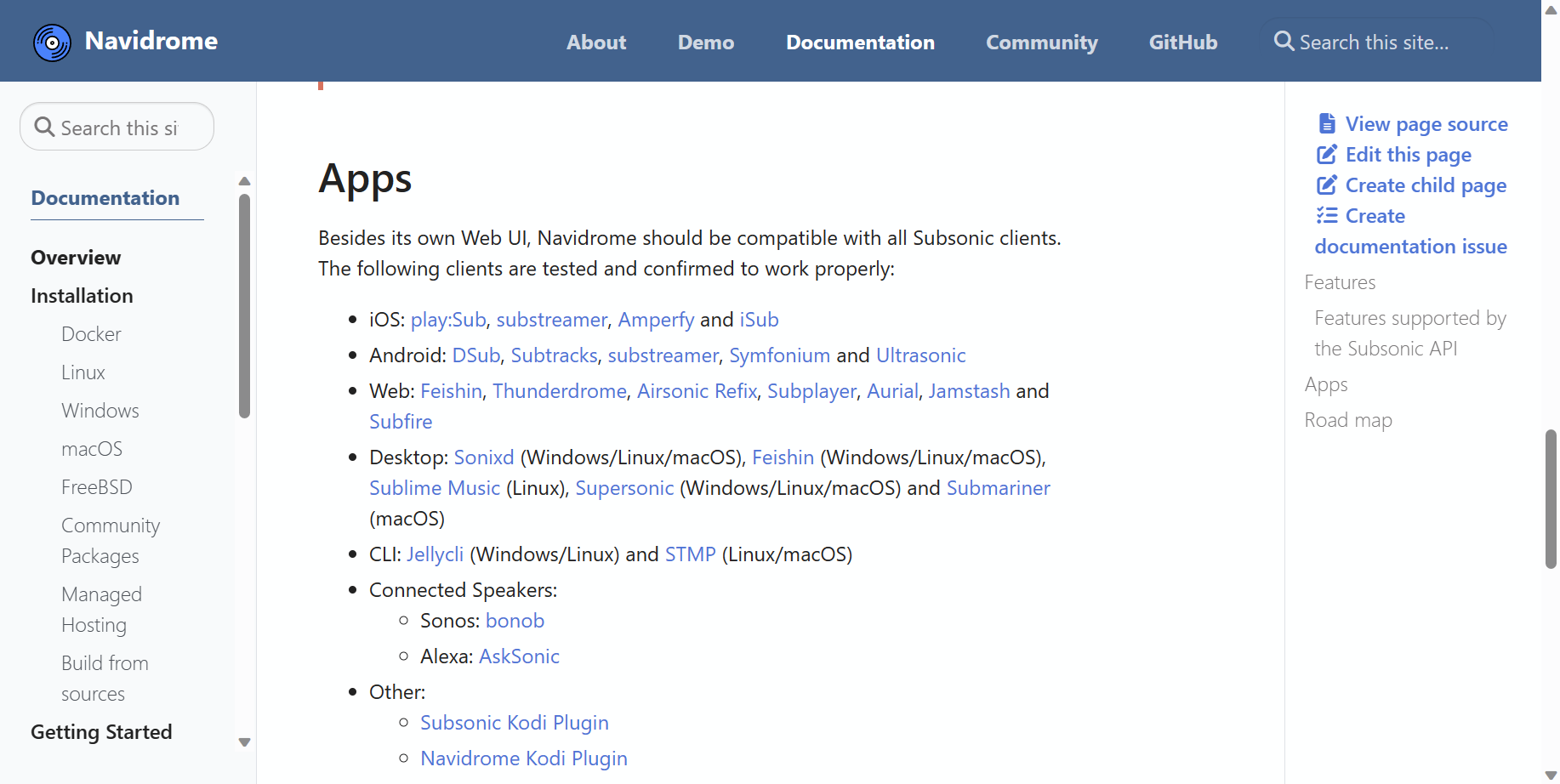Open the play:Sub iOS client link

tap(448, 320)
